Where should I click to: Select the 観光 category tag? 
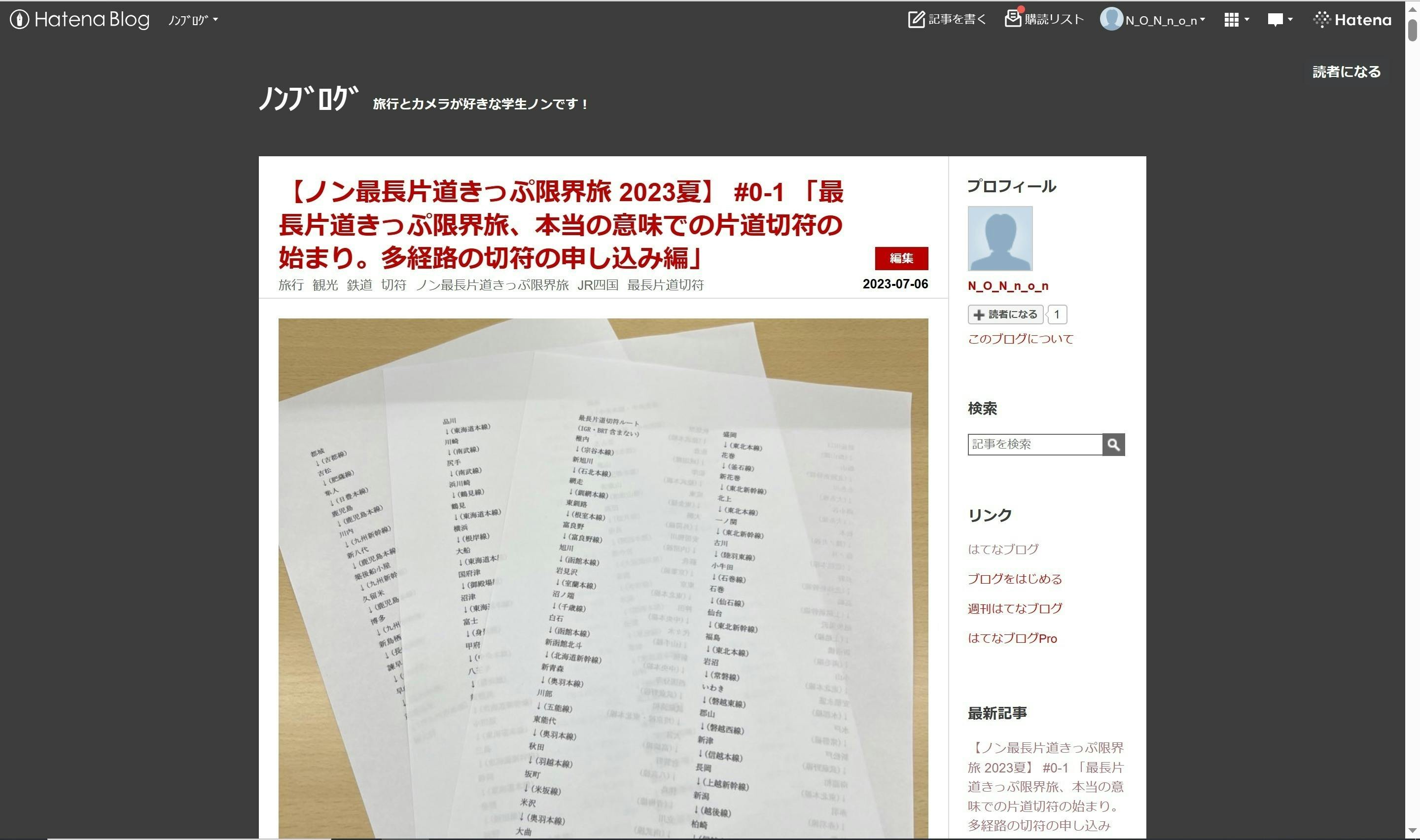pyautogui.click(x=325, y=285)
